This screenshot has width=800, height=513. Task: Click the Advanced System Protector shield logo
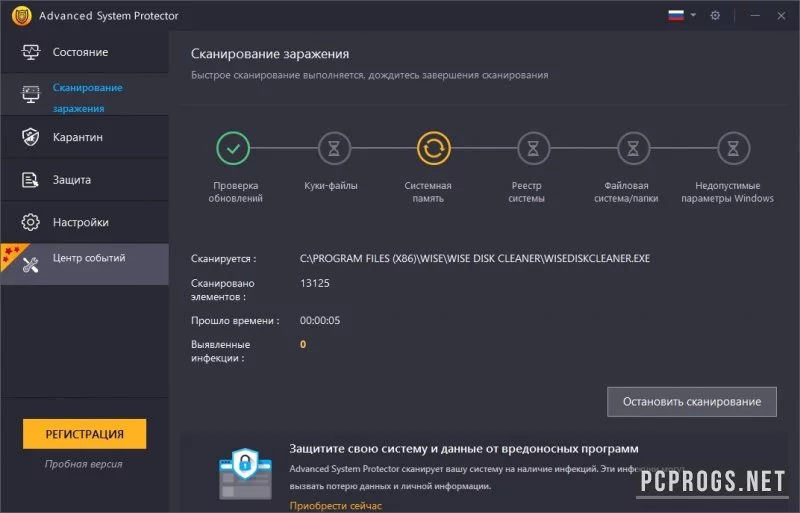coord(21,15)
